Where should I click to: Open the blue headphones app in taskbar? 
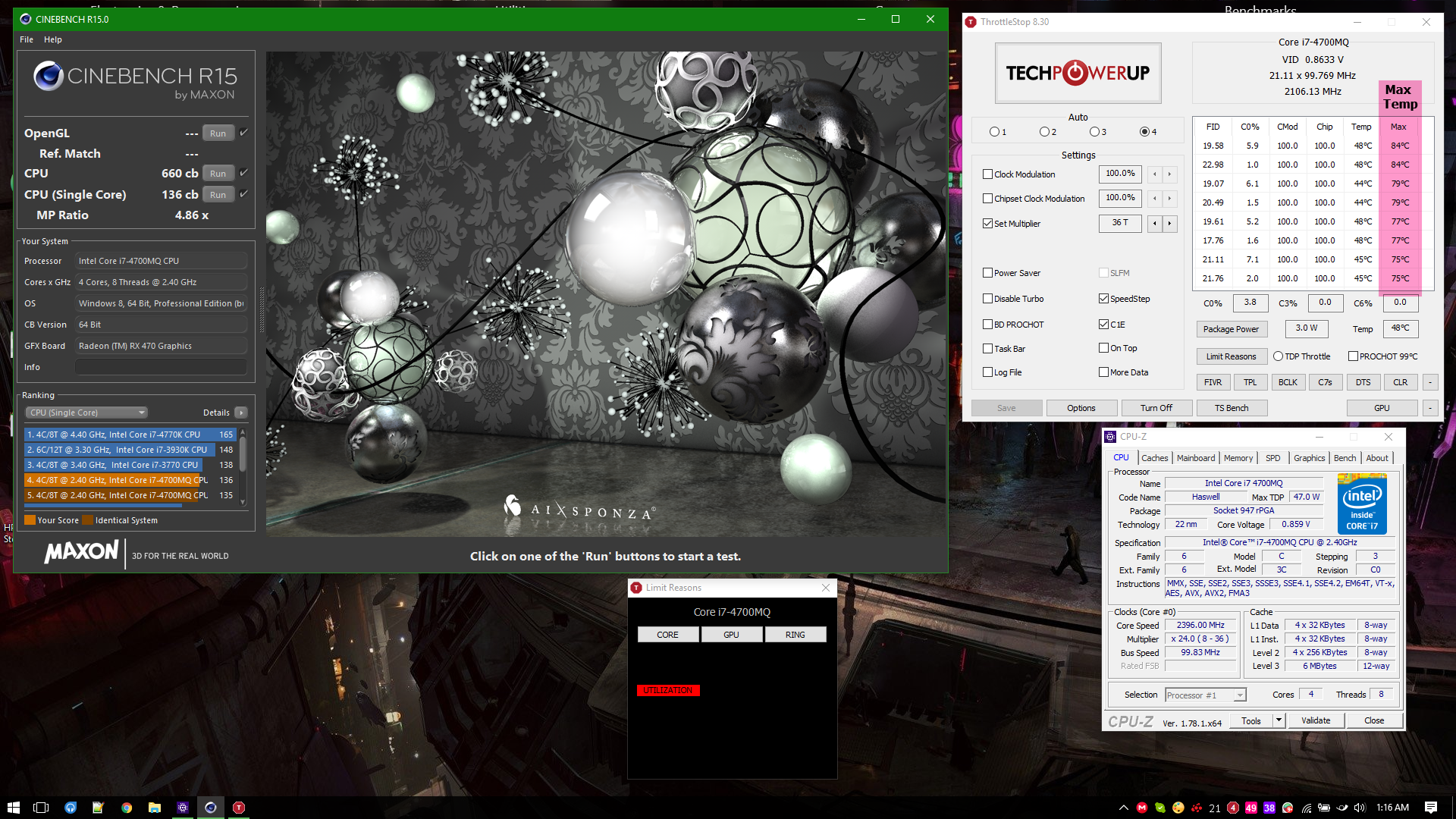71,808
